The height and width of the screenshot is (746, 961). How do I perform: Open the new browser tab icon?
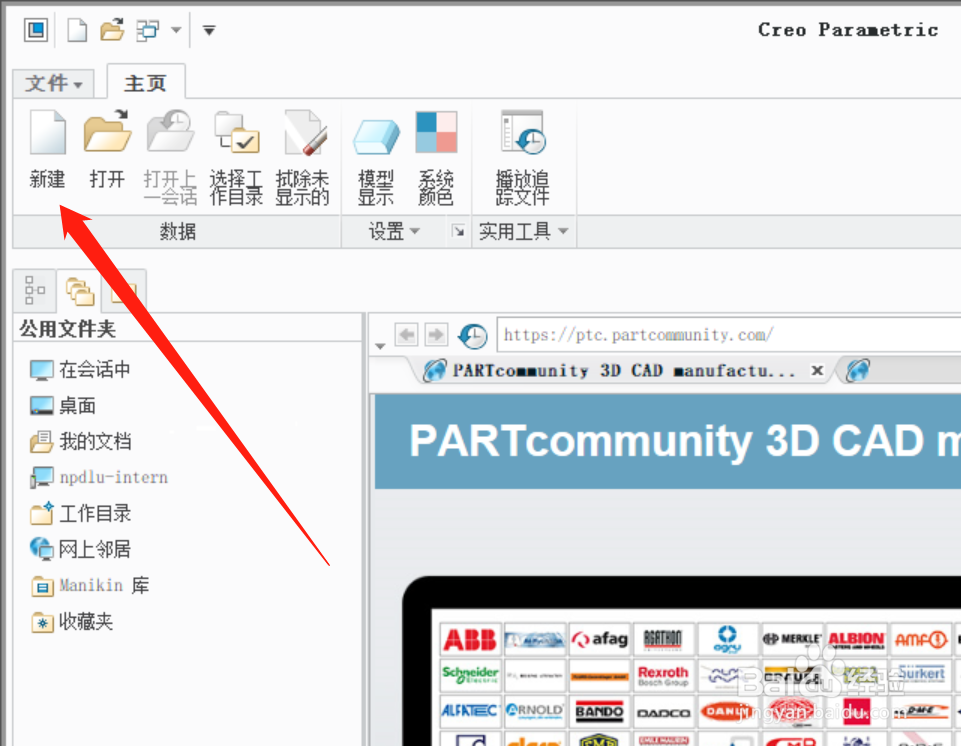[858, 370]
